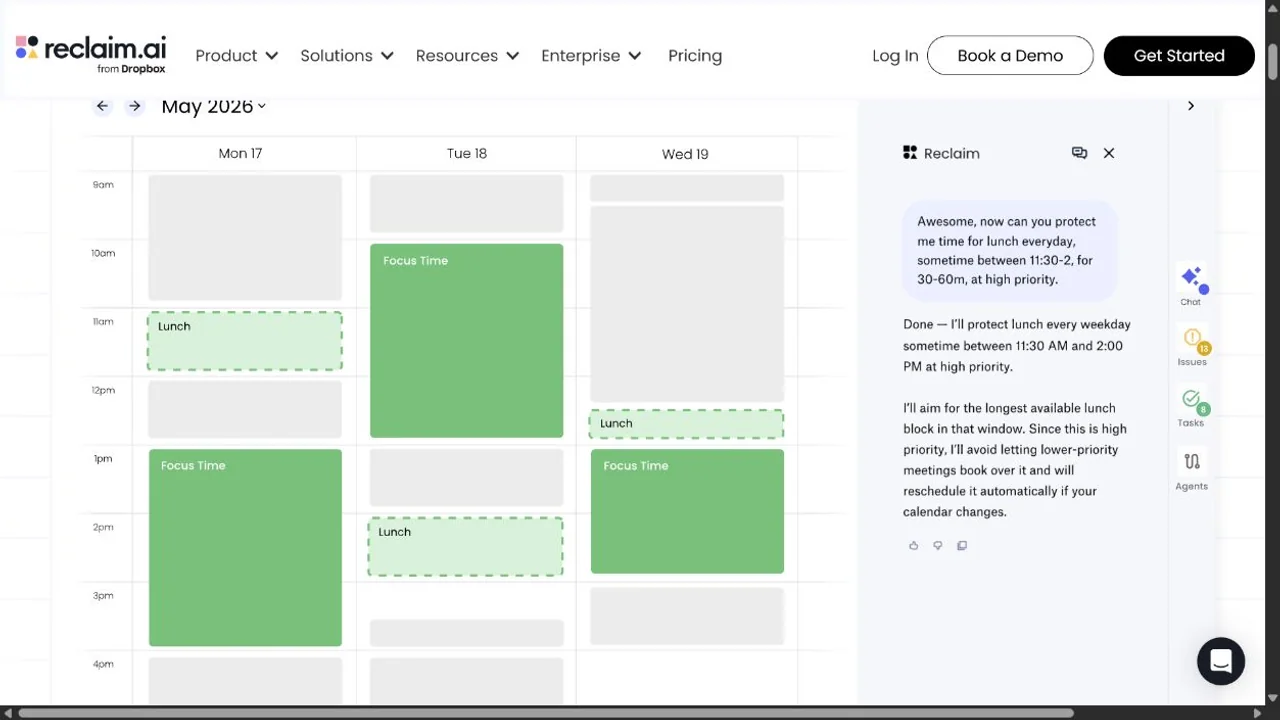Click the horizontal scrollbar thumb
Screen dimensions: 1280x720
(546, 713)
